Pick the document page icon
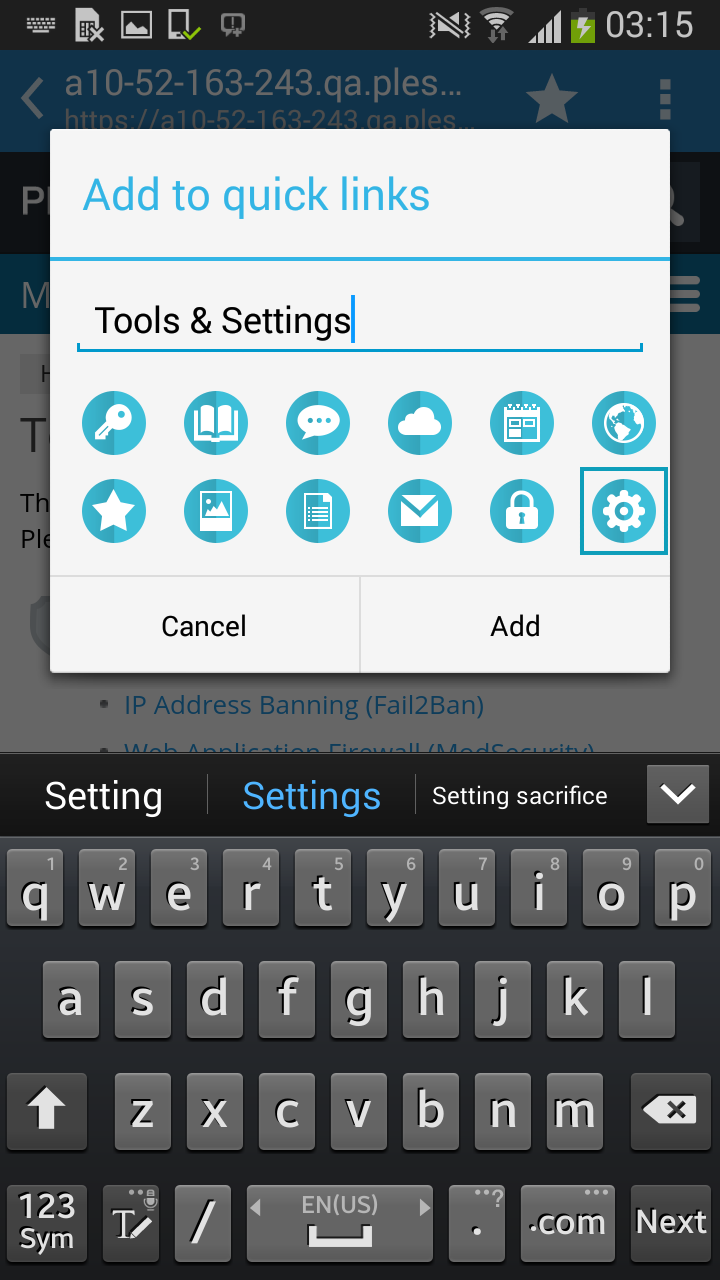 pos(318,511)
